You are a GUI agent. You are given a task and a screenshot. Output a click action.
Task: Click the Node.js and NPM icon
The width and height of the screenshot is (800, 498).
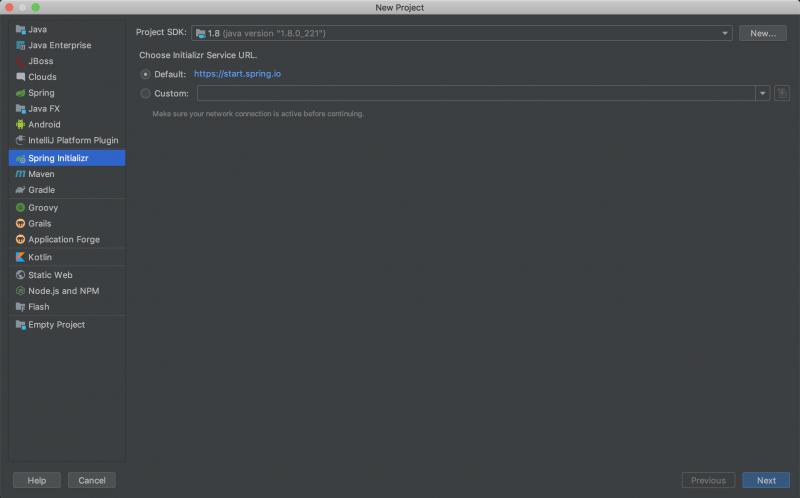20,291
